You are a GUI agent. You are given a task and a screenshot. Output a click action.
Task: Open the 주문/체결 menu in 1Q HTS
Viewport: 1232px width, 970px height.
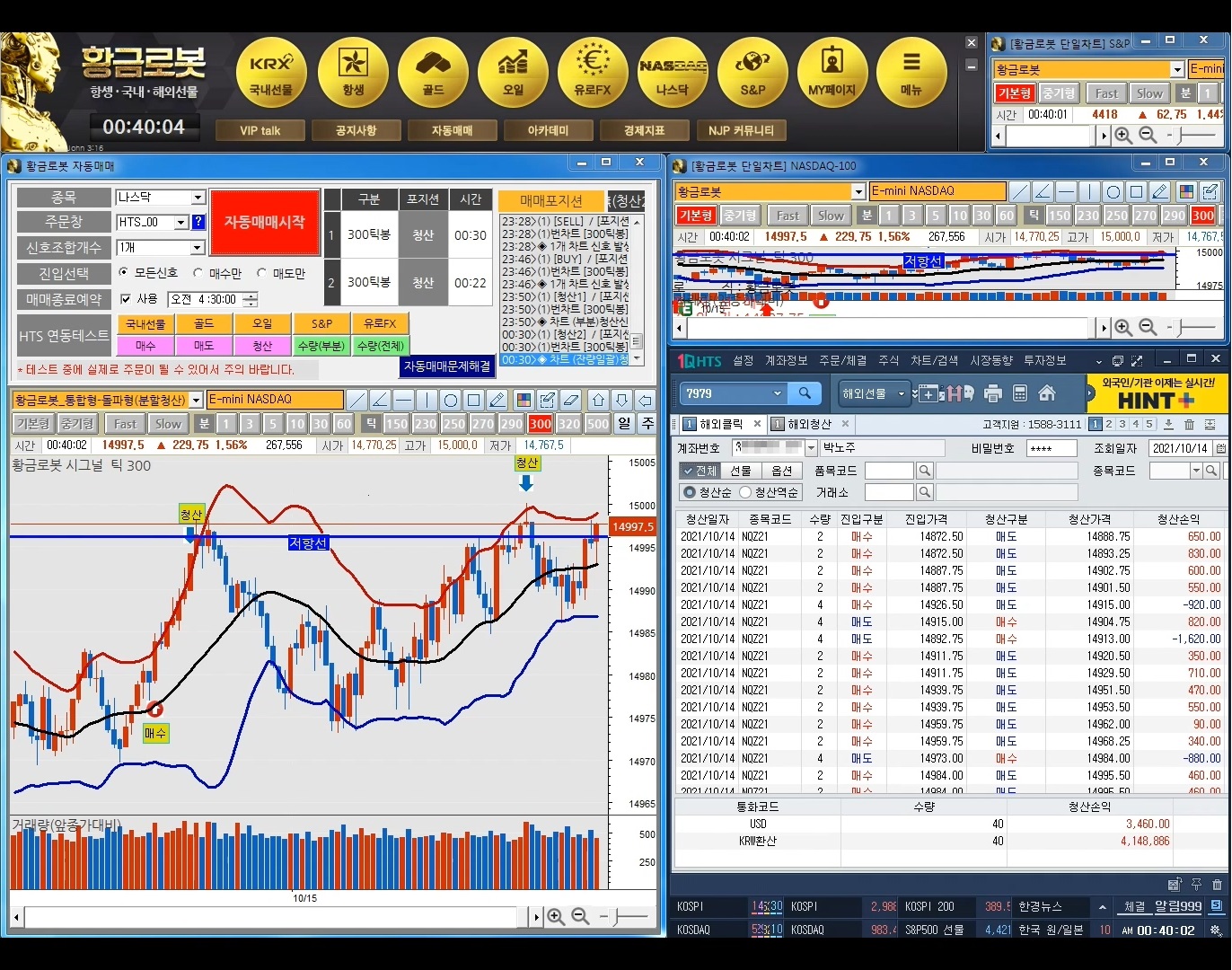[x=842, y=360]
